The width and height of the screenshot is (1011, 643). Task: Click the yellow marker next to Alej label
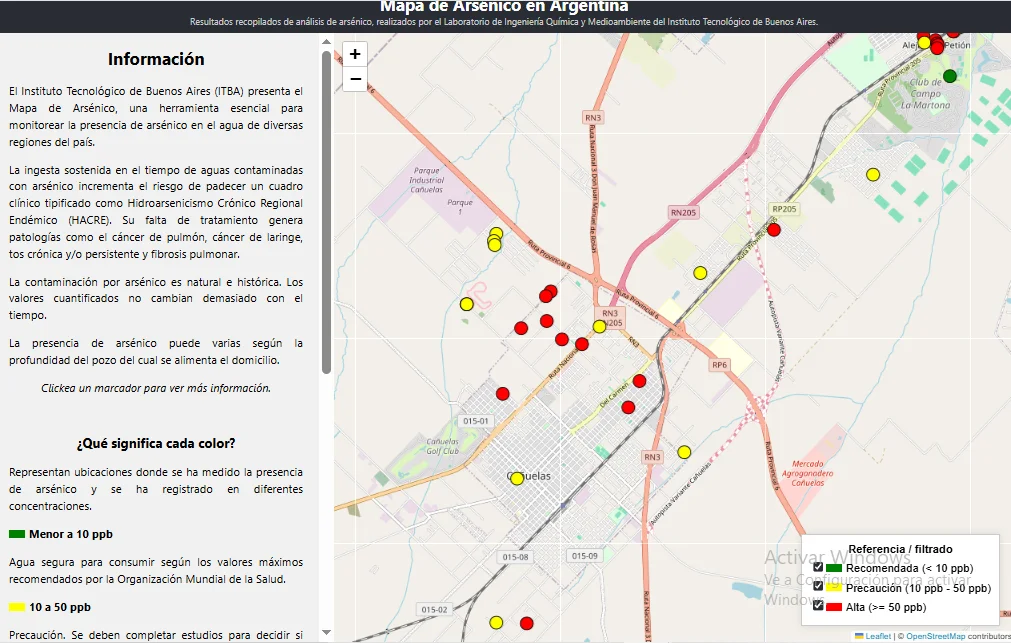coord(924,43)
